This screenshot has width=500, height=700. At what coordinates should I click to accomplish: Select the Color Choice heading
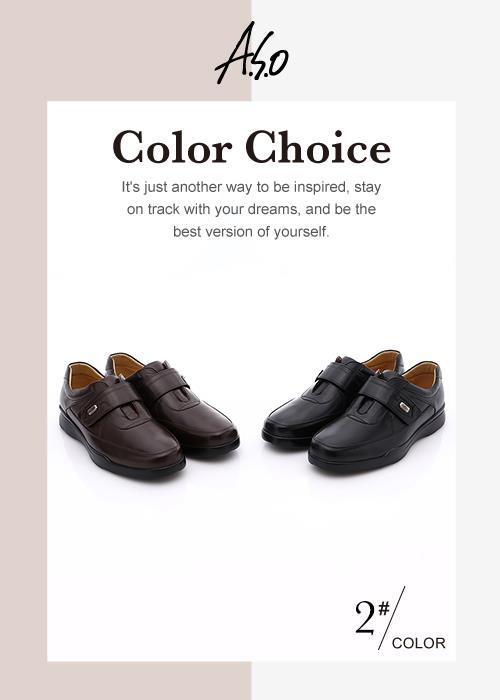coord(251,147)
